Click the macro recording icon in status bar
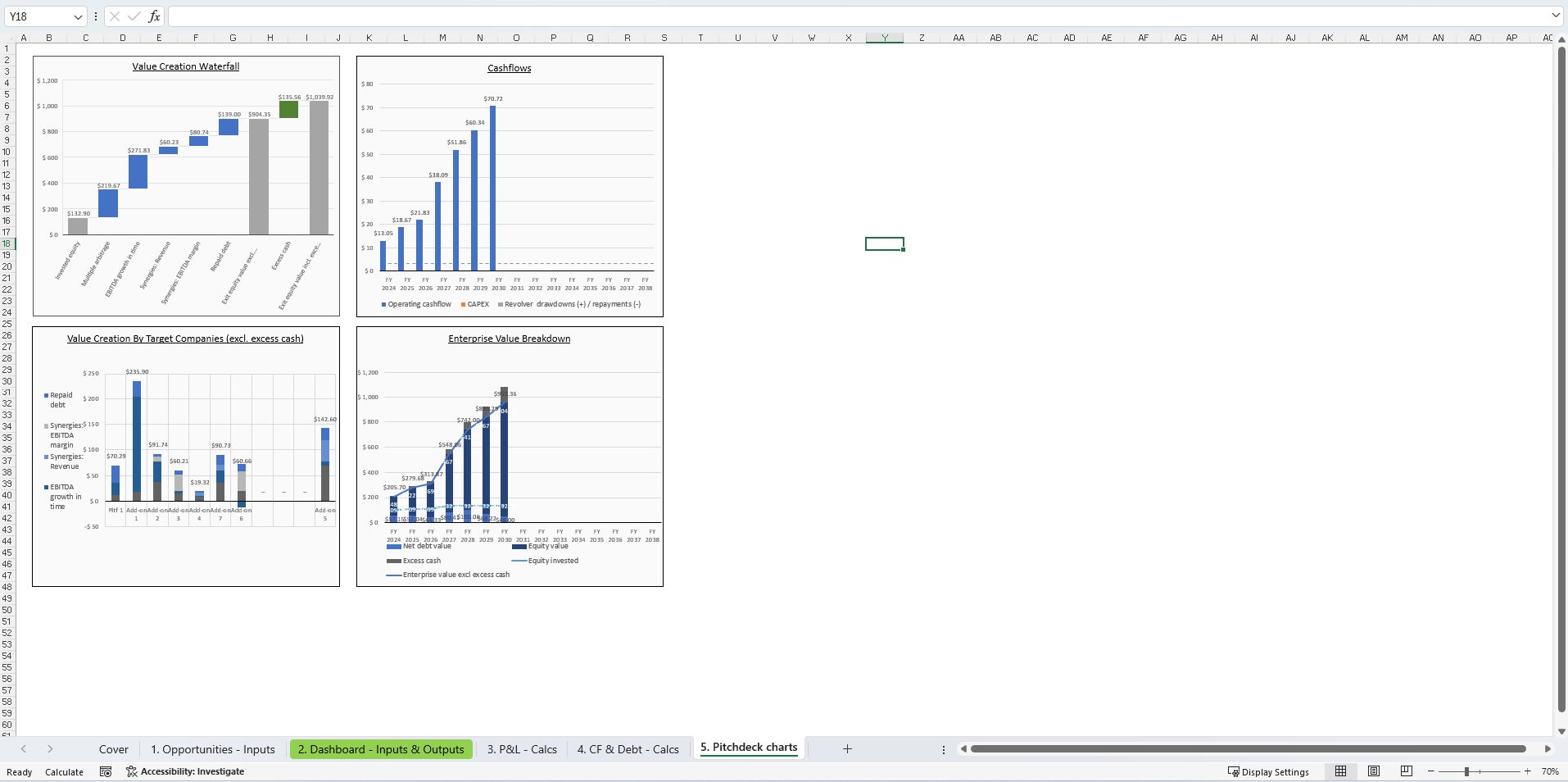This screenshot has height=782, width=1568. [x=106, y=771]
